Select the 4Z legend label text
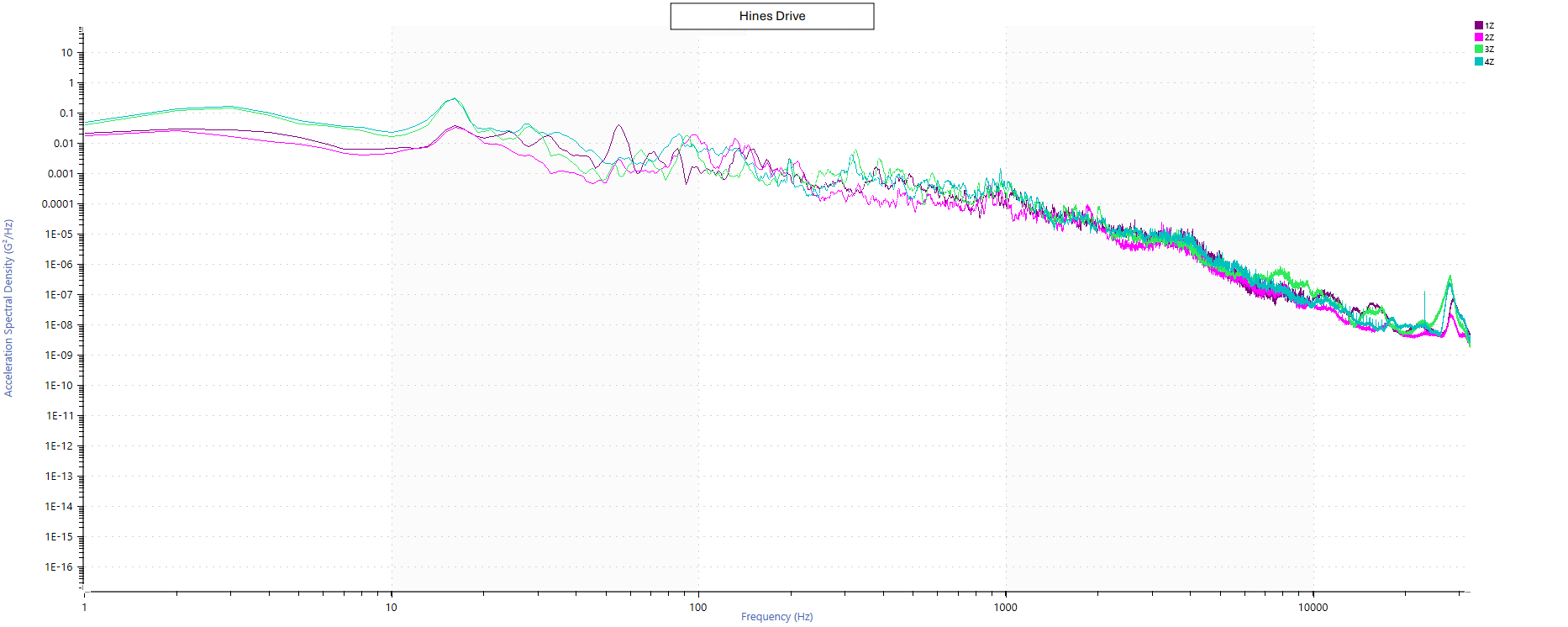The image size is (1568, 627). (1489, 61)
